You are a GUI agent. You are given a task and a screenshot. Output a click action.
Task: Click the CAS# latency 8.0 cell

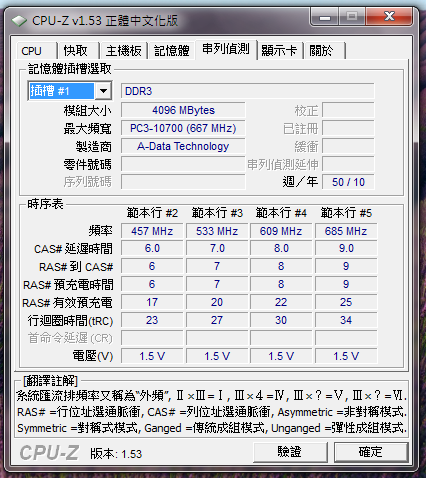tap(281, 249)
